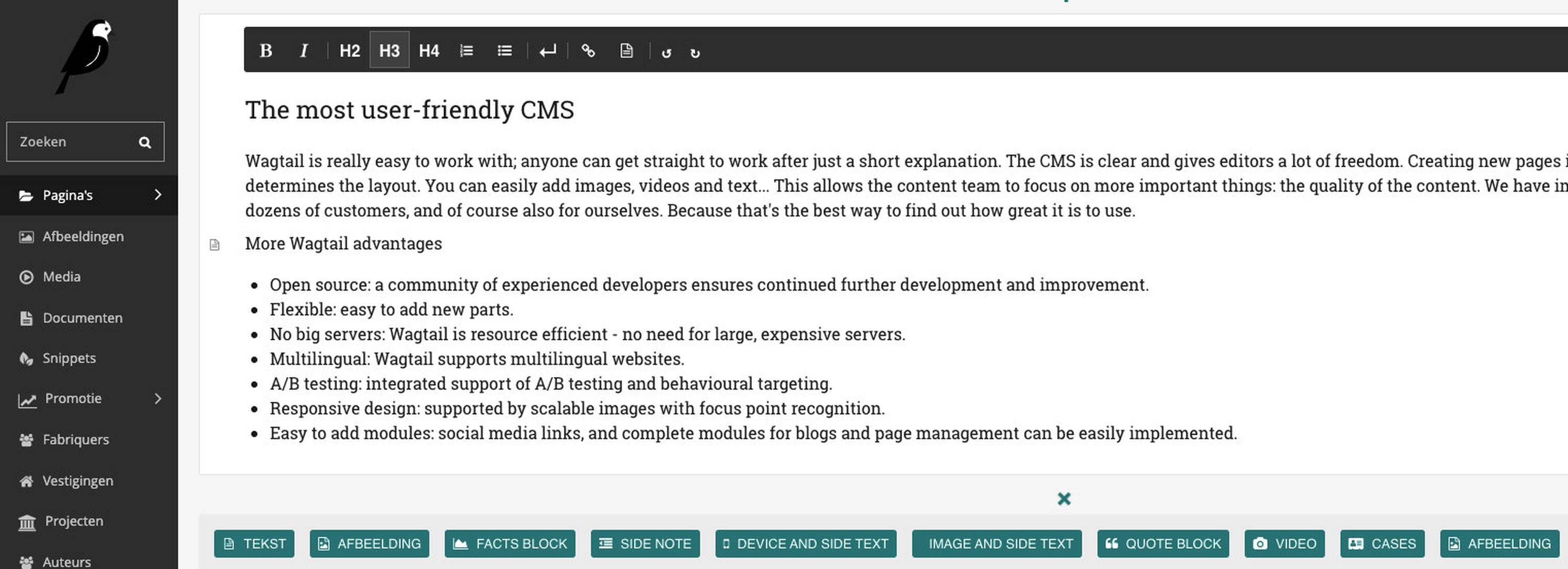
Task: Click heading The most user-friendly CMS
Action: [x=410, y=110]
